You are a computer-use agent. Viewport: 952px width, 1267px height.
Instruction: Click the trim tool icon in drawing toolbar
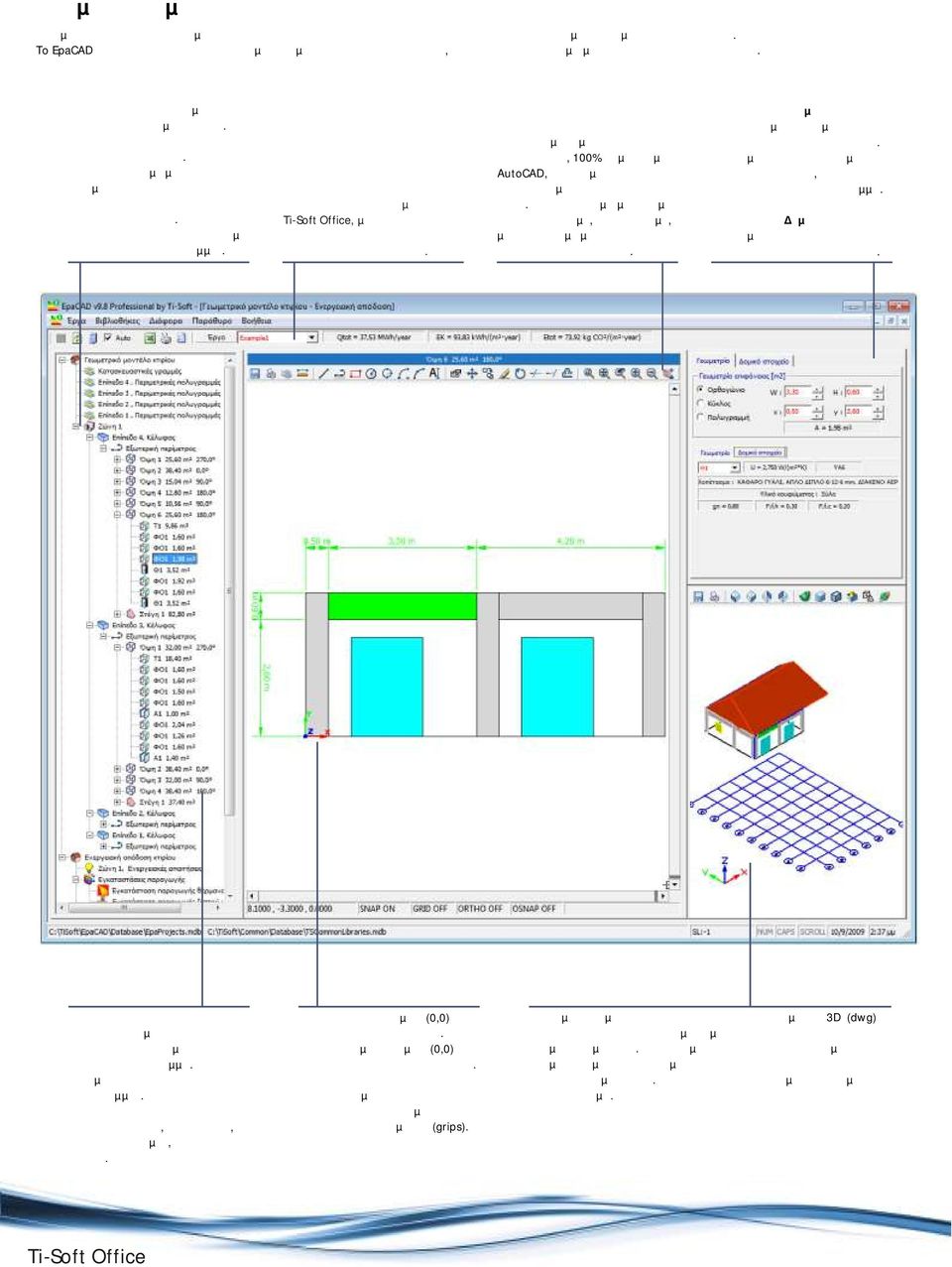click(535, 373)
